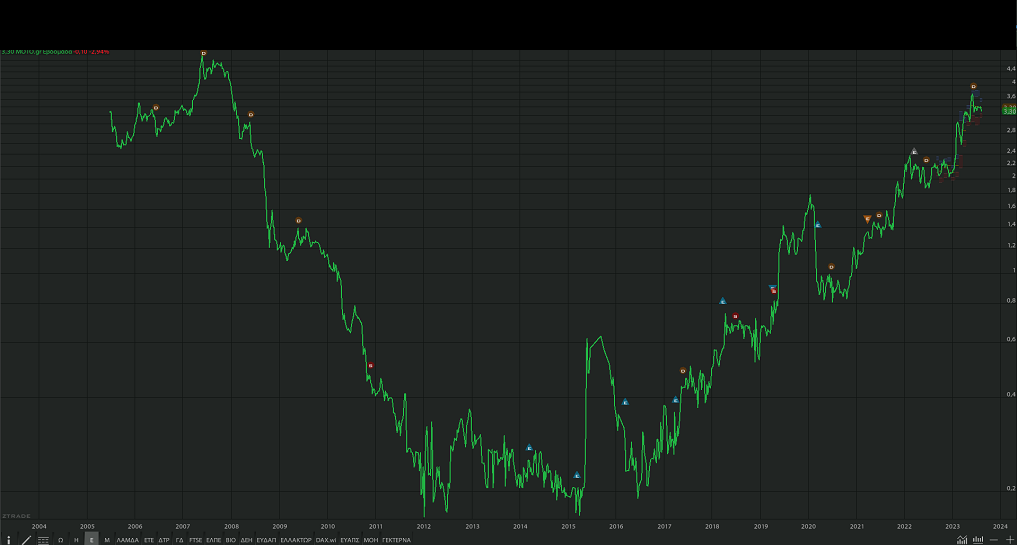Image resolution: width=1017 pixels, height=545 pixels.
Task: Select the Ω interval button
Action: [60, 540]
